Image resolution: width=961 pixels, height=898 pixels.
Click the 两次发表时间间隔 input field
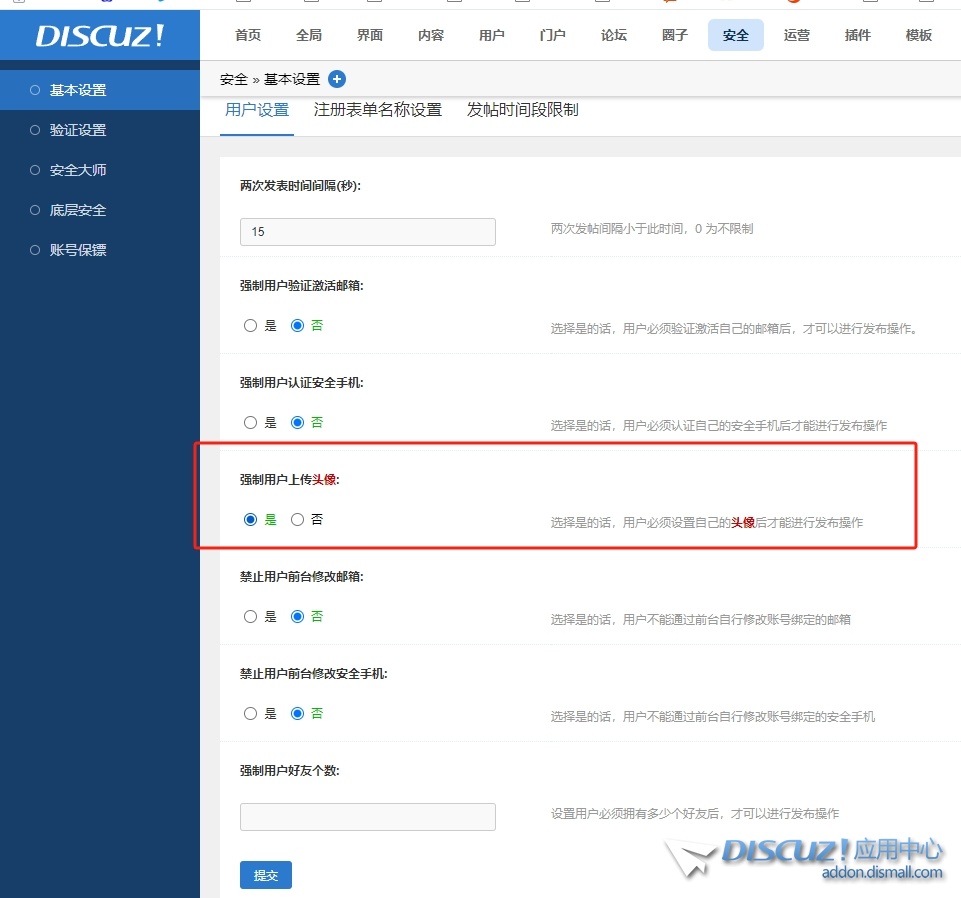(x=368, y=232)
